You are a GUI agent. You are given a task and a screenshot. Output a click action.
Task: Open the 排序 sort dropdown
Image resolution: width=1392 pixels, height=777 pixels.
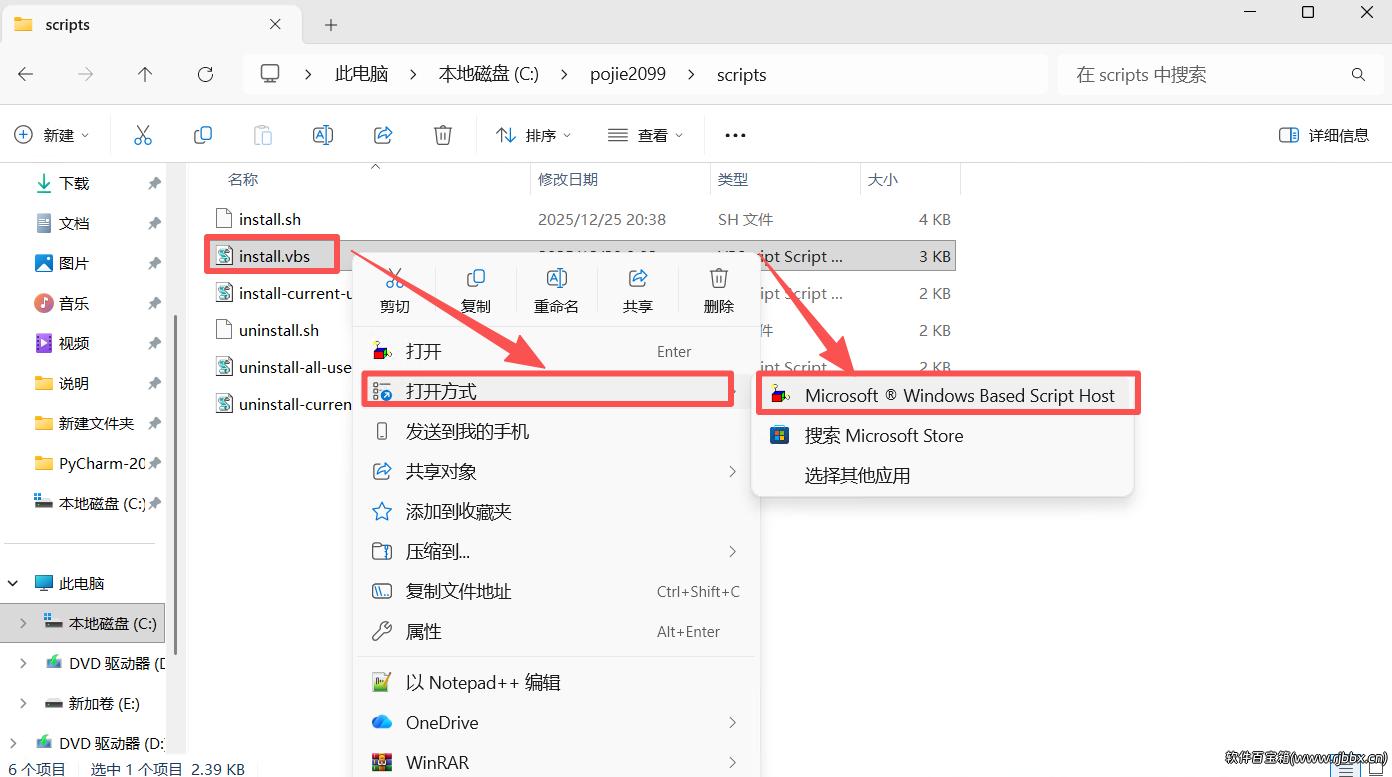pyautogui.click(x=534, y=135)
